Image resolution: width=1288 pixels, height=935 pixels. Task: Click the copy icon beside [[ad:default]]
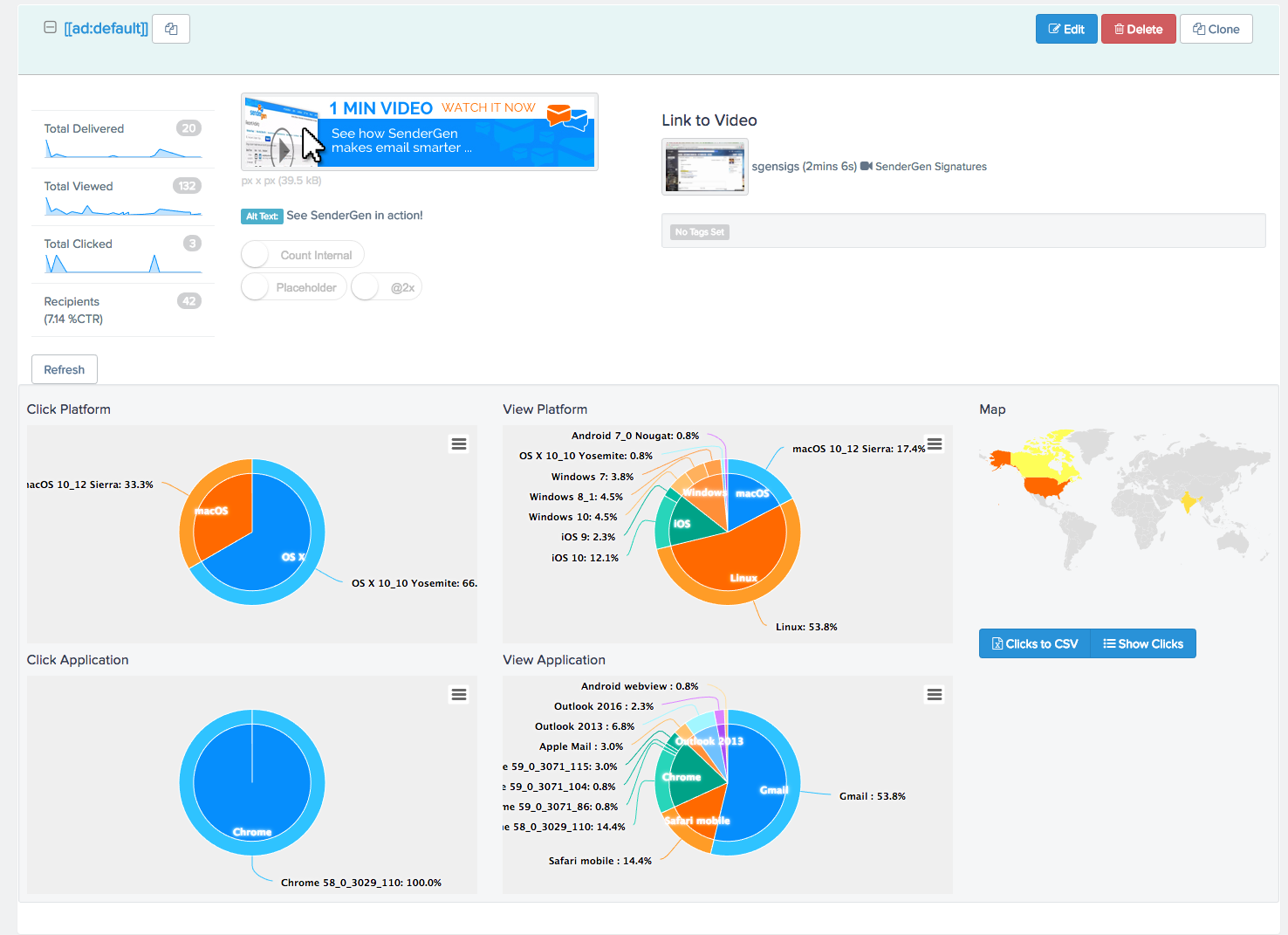[x=170, y=28]
